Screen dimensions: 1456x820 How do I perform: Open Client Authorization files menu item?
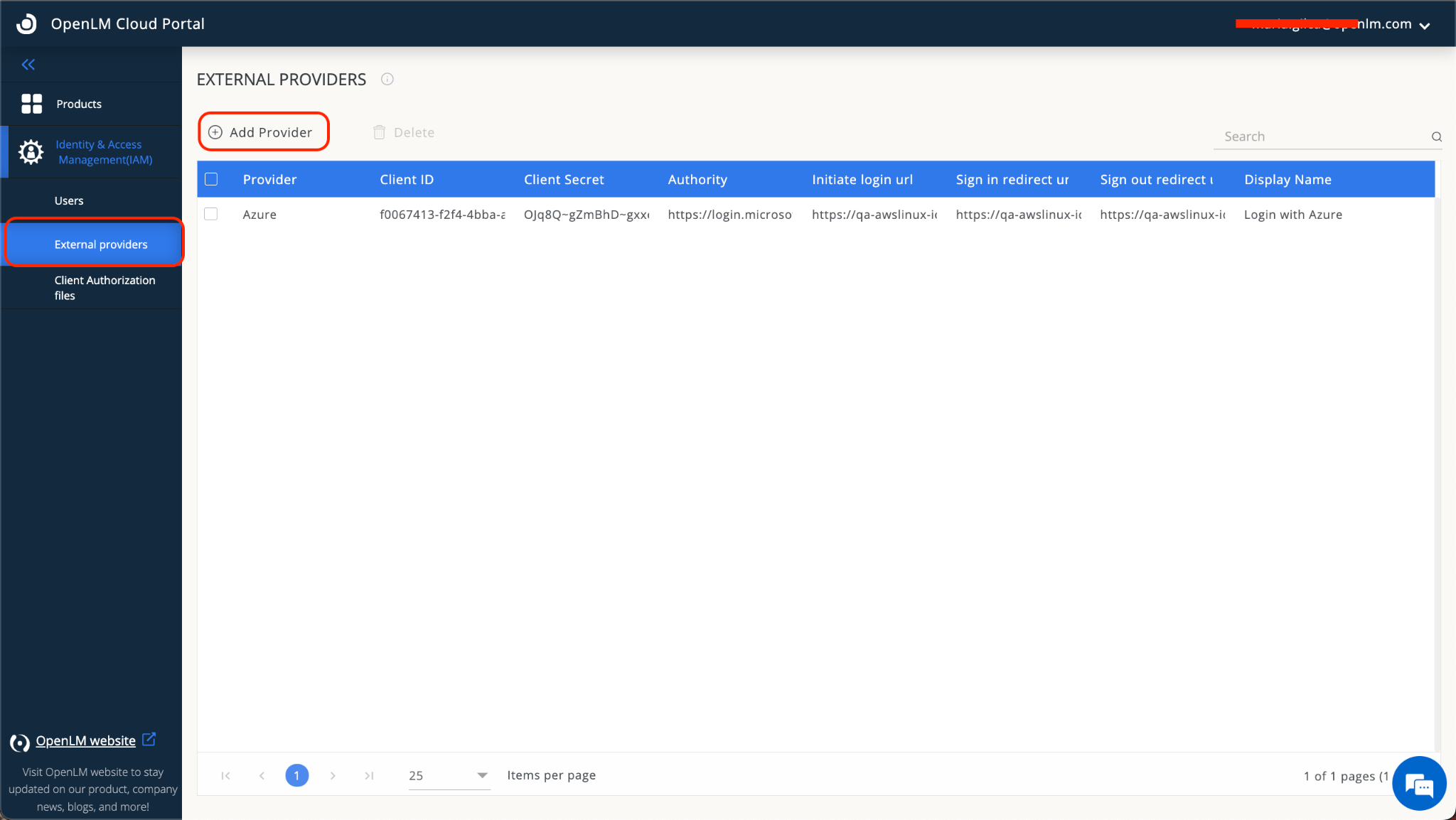click(x=105, y=287)
